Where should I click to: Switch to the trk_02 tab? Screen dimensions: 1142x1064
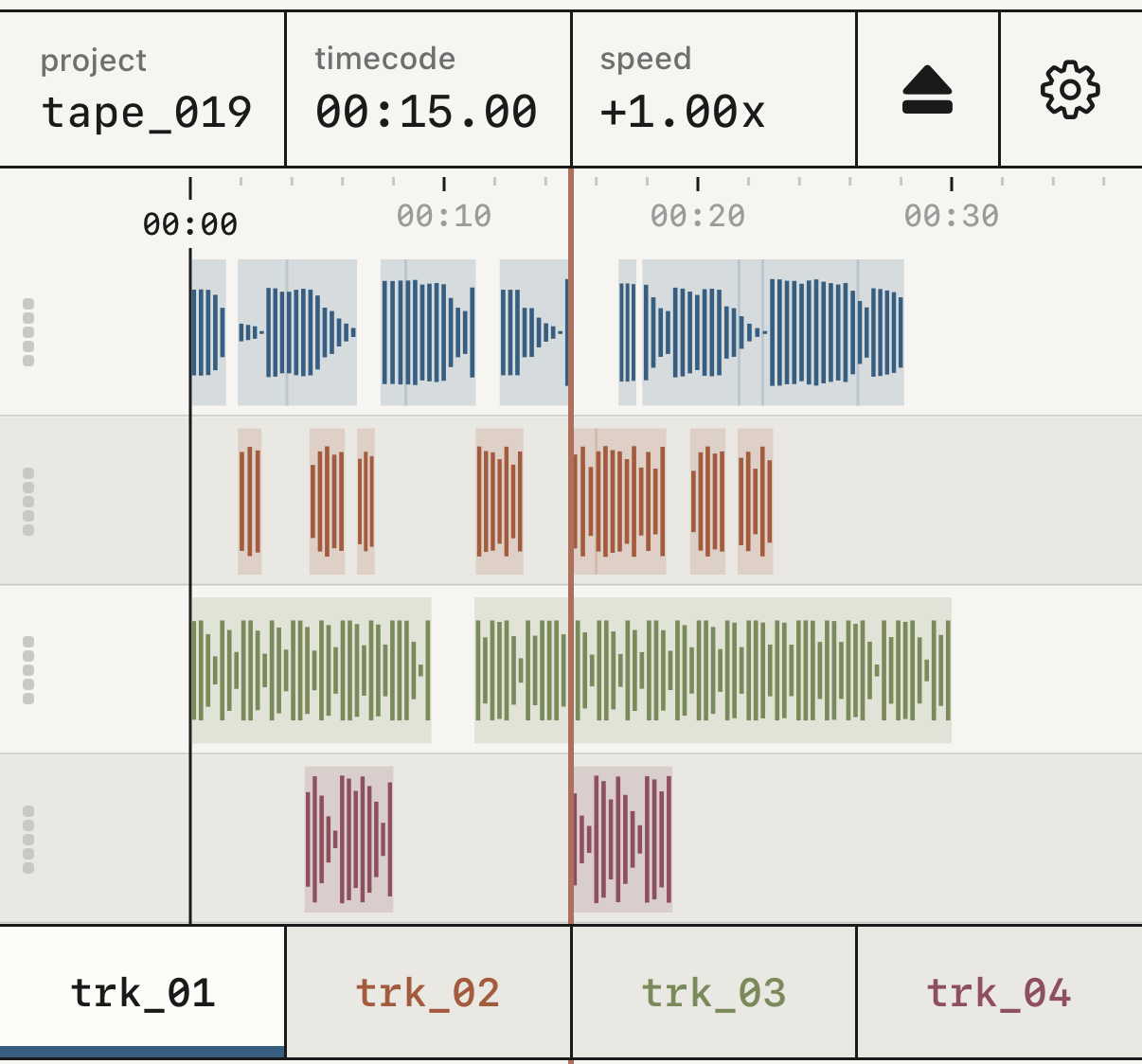428,992
